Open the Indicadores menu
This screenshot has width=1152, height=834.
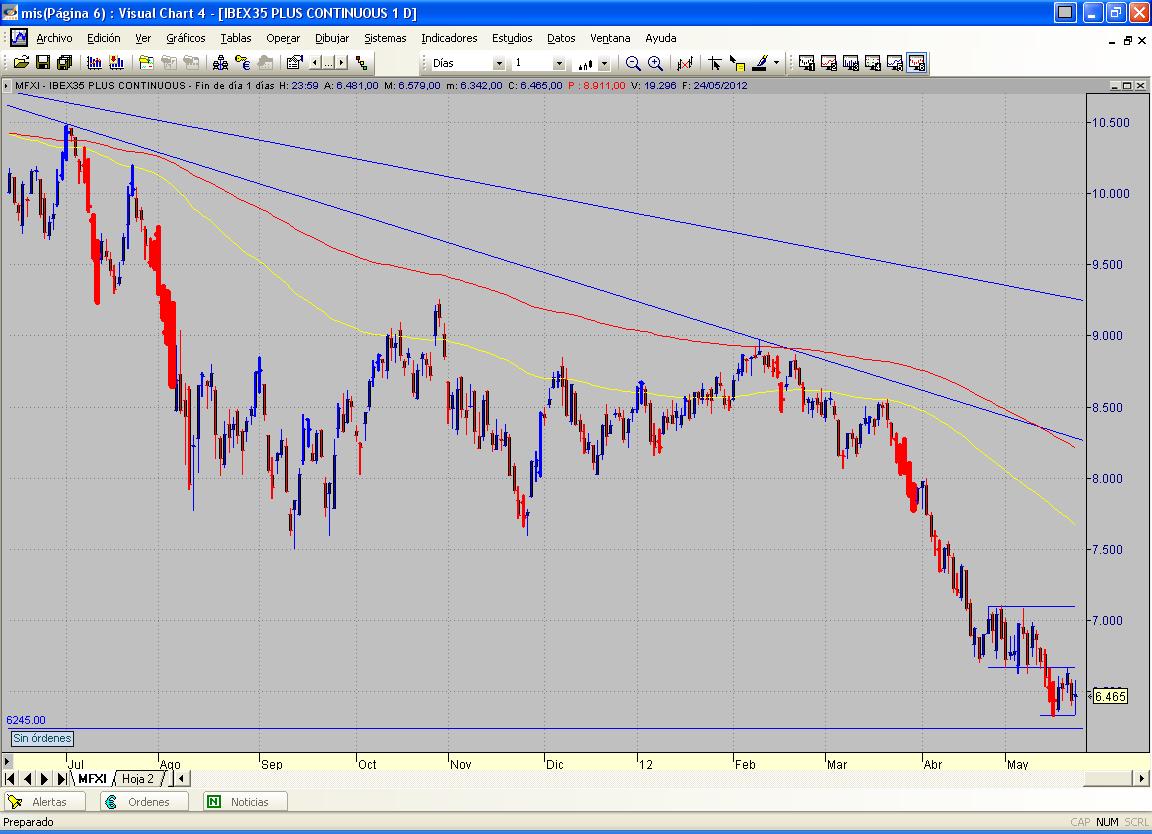pyautogui.click(x=449, y=38)
